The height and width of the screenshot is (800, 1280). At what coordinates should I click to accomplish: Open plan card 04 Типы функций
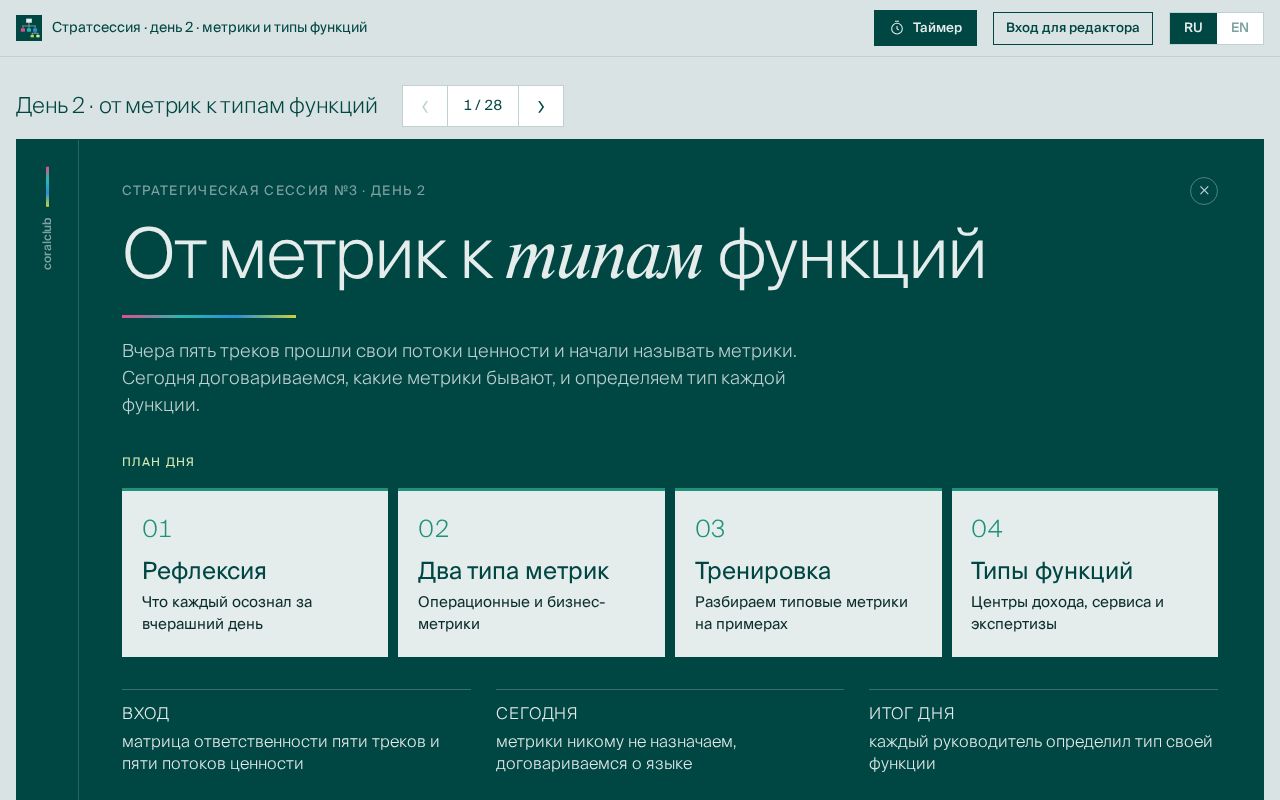pos(1085,573)
